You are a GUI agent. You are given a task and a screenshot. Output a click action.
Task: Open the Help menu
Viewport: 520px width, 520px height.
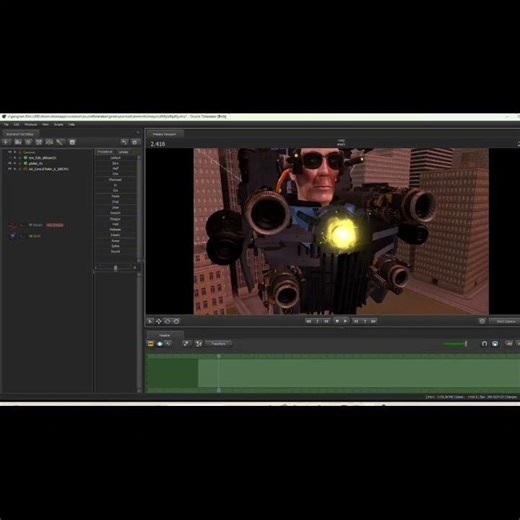71,124
